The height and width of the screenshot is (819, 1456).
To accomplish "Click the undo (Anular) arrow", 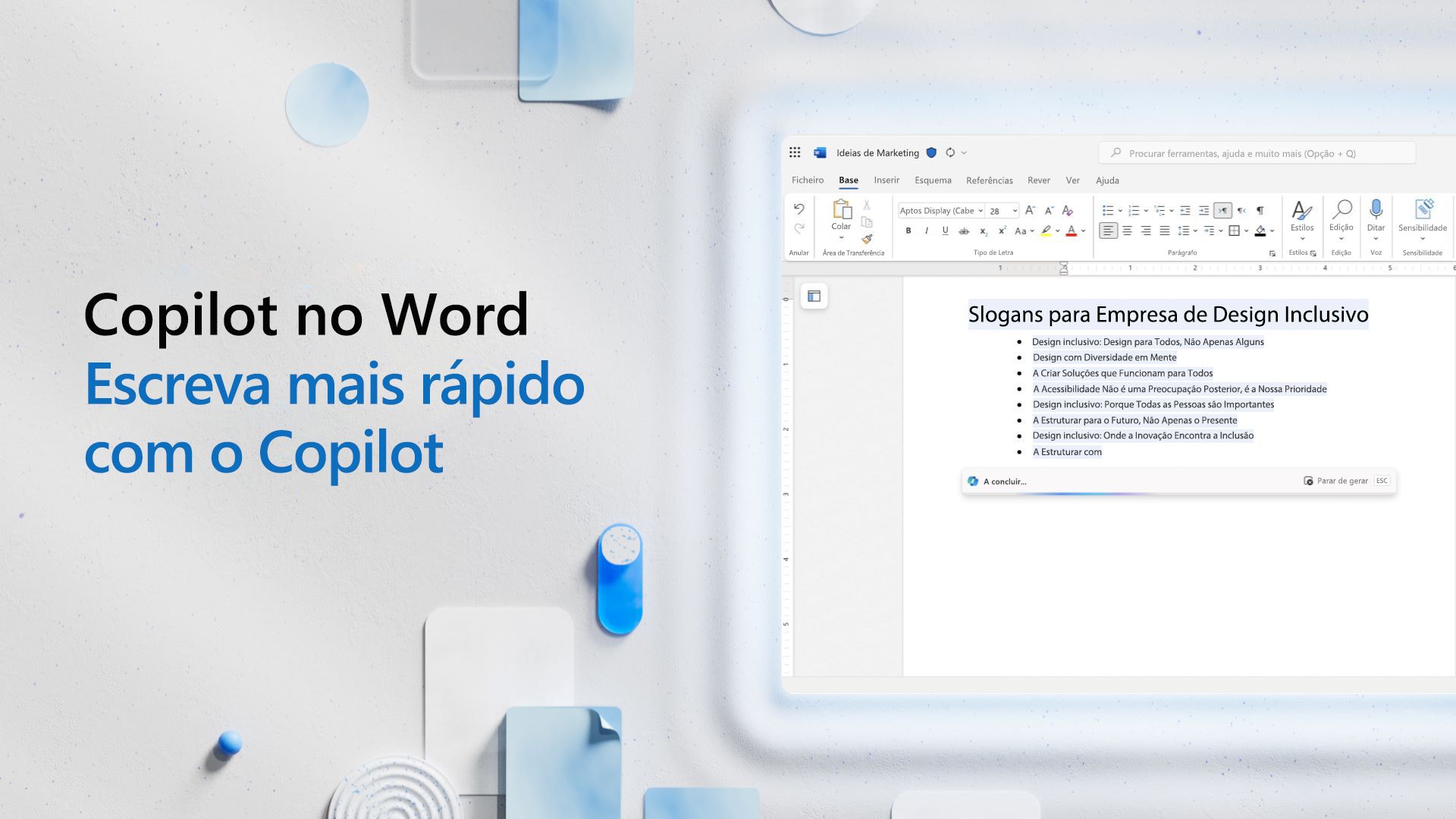I will (799, 209).
